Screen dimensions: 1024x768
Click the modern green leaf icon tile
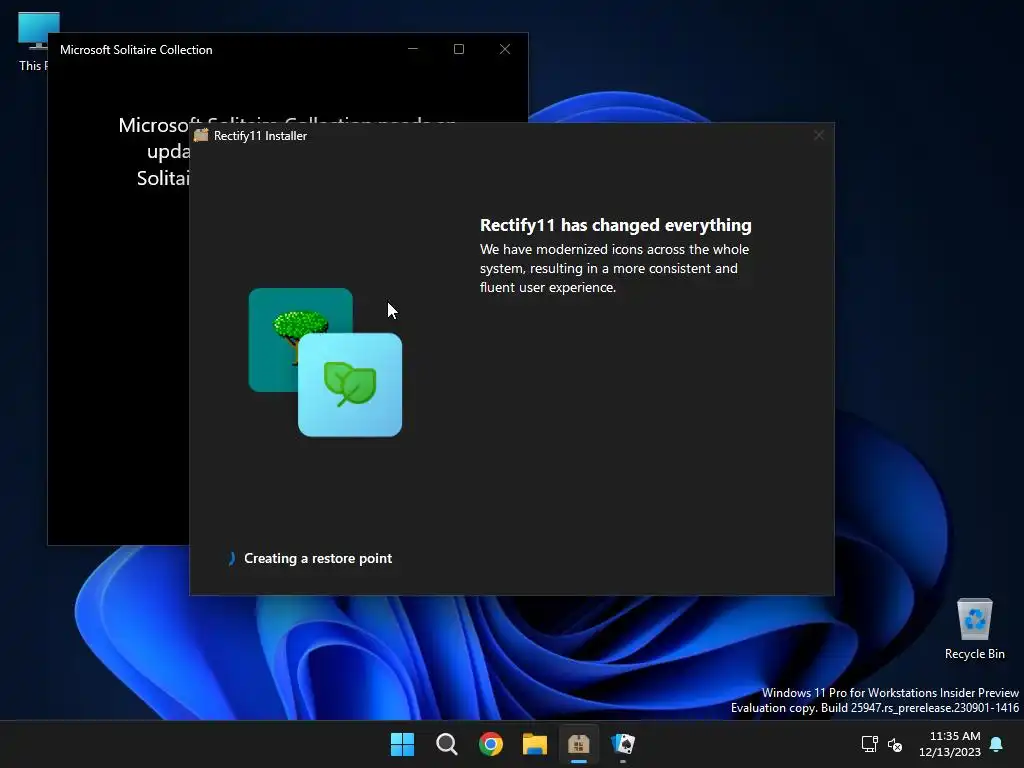click(x=350, y=385)
